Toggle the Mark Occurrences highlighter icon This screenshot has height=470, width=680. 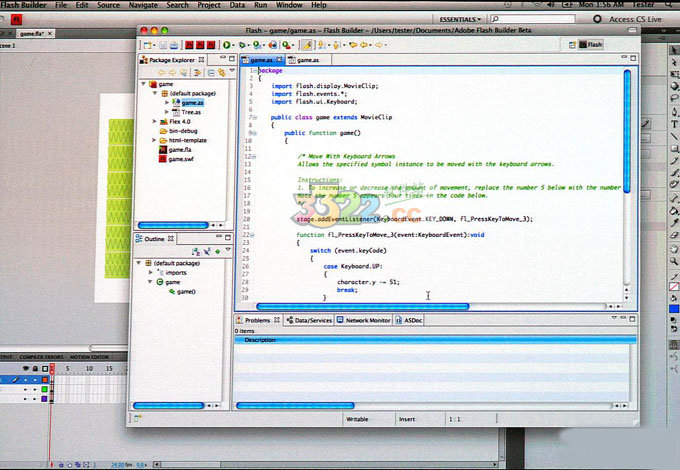coord(307,45)
